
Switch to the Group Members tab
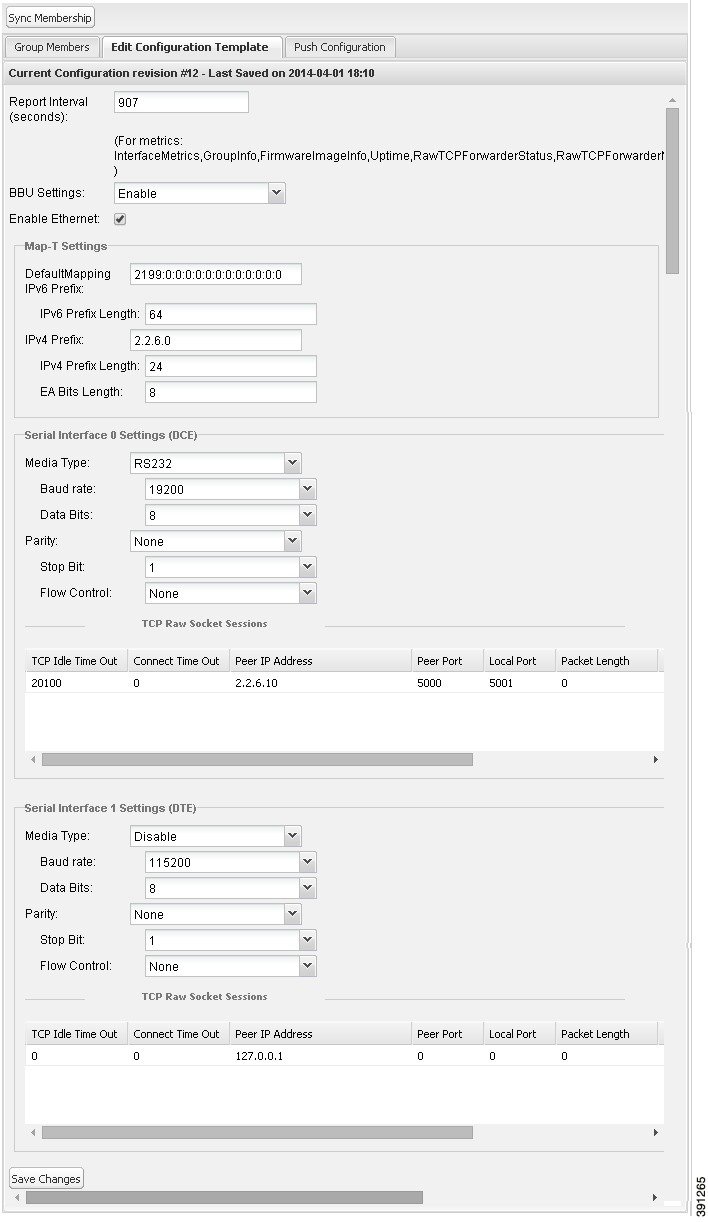[52, 47]
